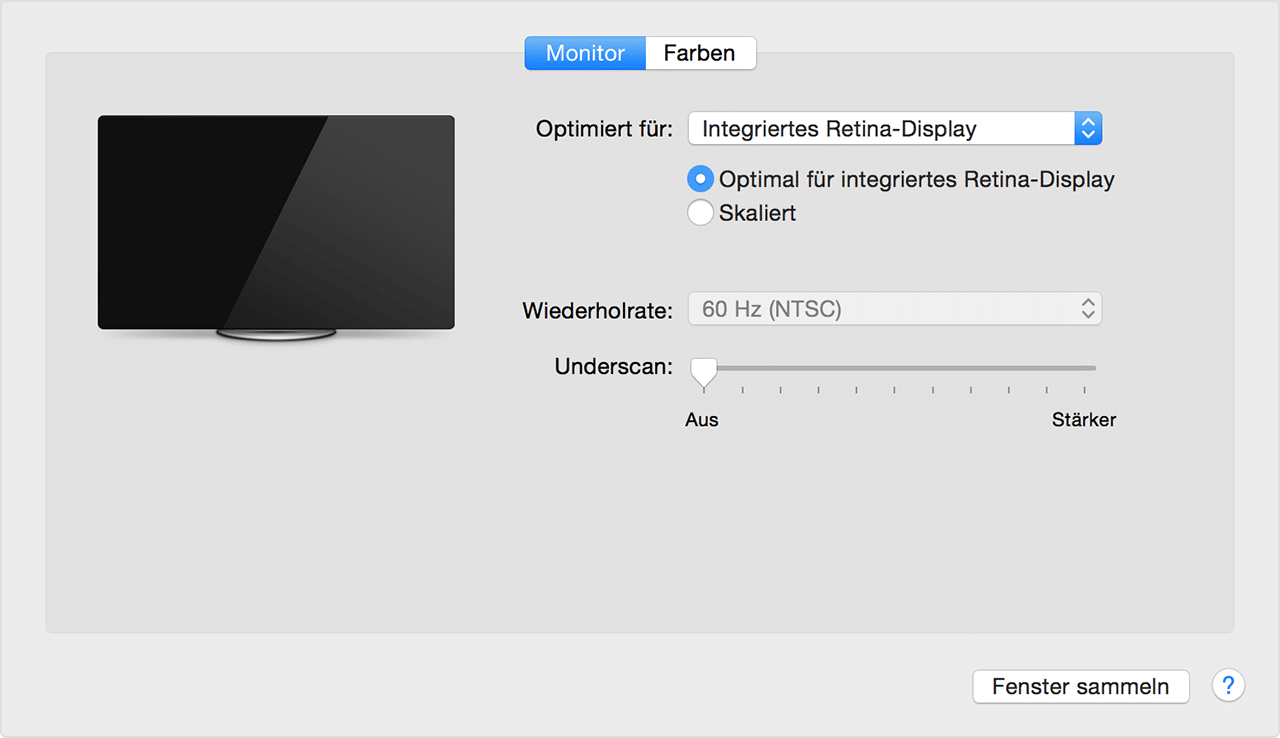Click the "Aus" label below the slider
This screenshot has height=738, width=1280.
(701, 420)
